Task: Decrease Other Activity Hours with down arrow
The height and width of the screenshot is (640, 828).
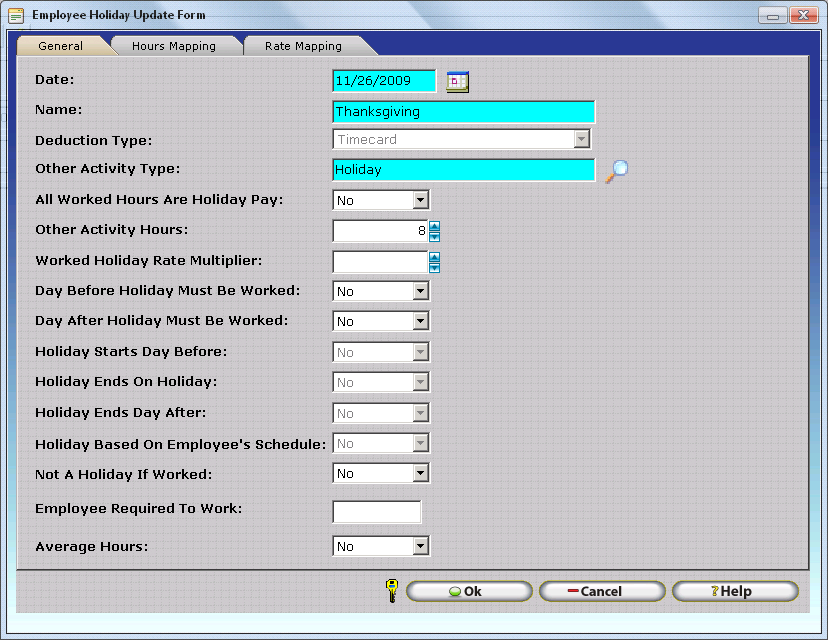Action: (434, 237)
